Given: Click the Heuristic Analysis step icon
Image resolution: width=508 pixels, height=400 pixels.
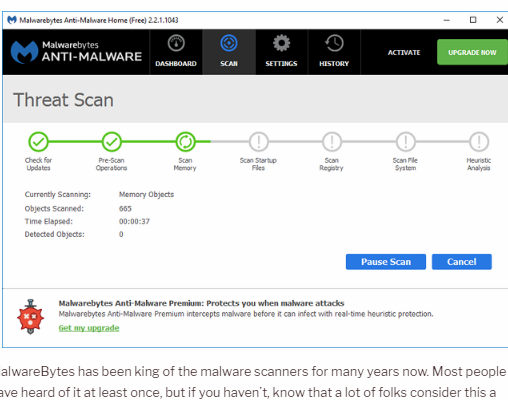Looking at the screenshot, I should 479,142.
